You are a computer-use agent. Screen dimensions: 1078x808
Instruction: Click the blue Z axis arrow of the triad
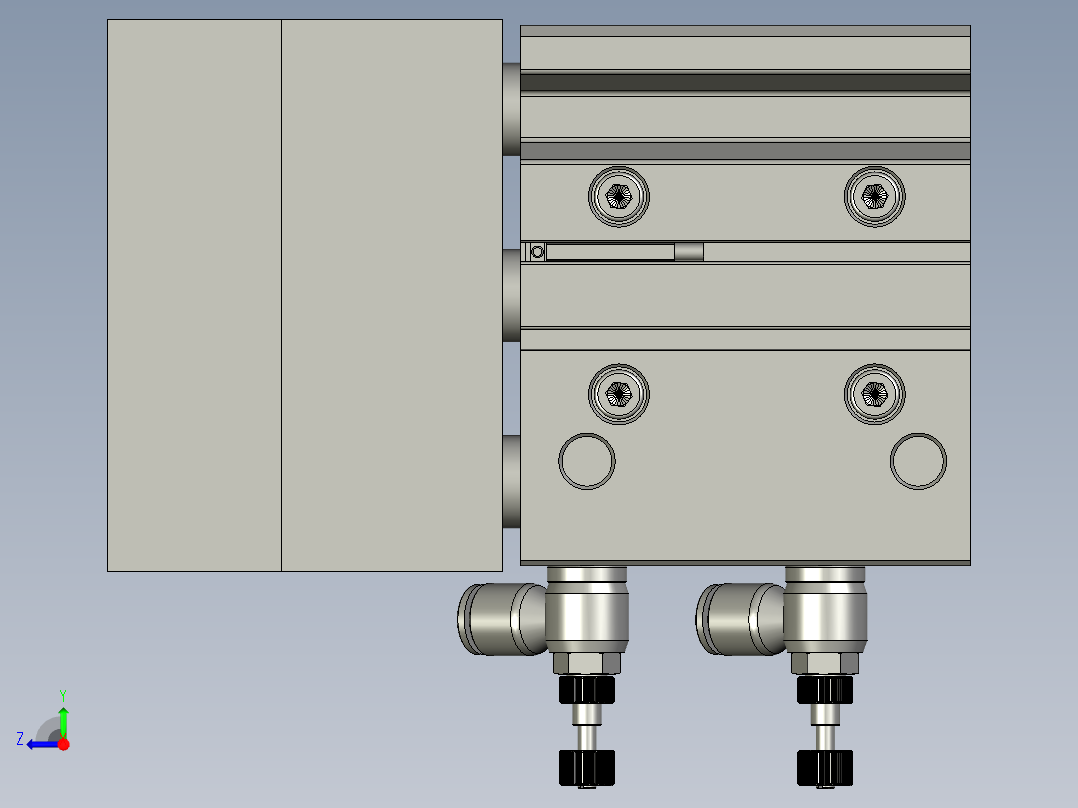[43, 744]
